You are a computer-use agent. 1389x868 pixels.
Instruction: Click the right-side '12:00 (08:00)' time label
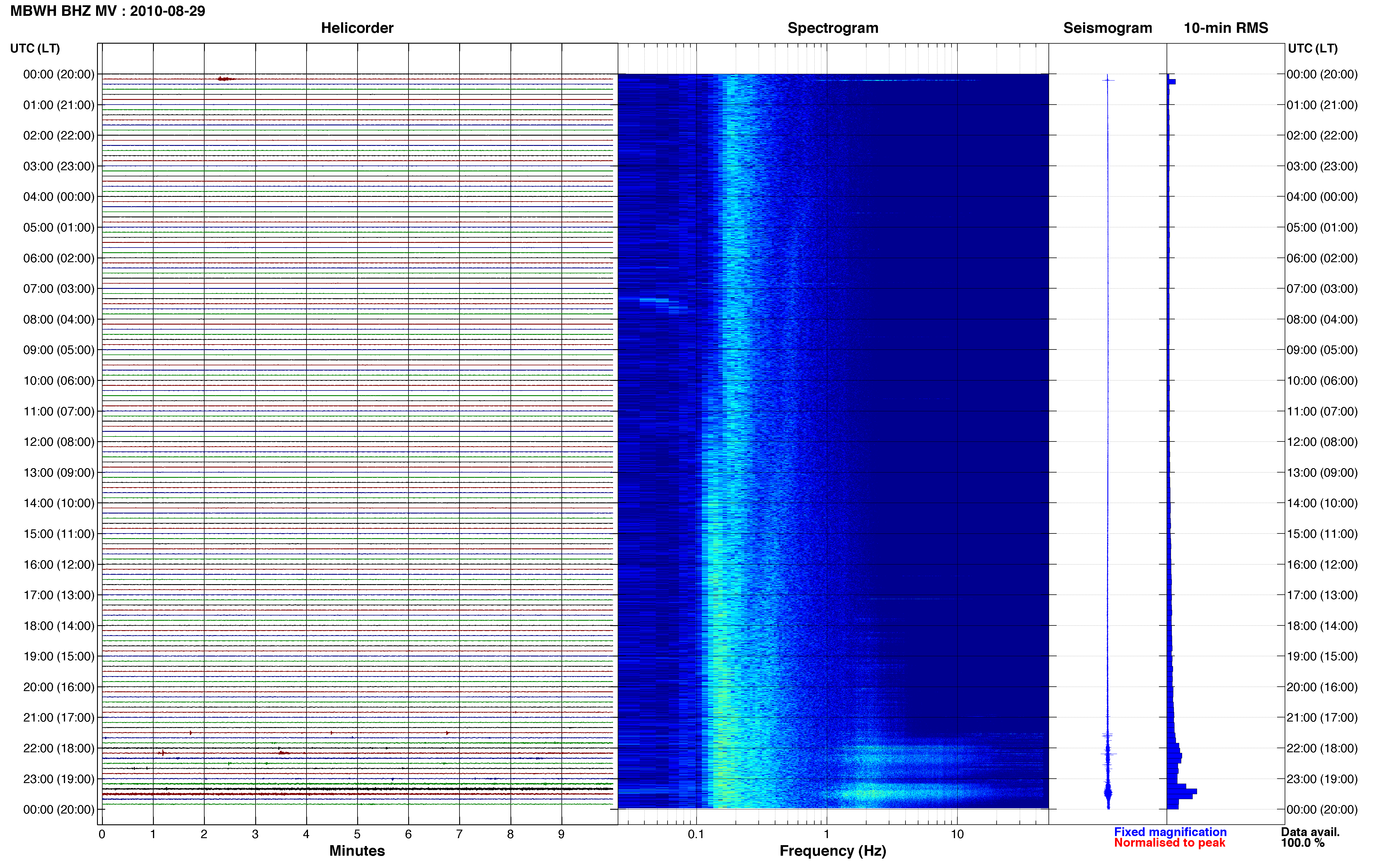click(x=1322, y=442)
